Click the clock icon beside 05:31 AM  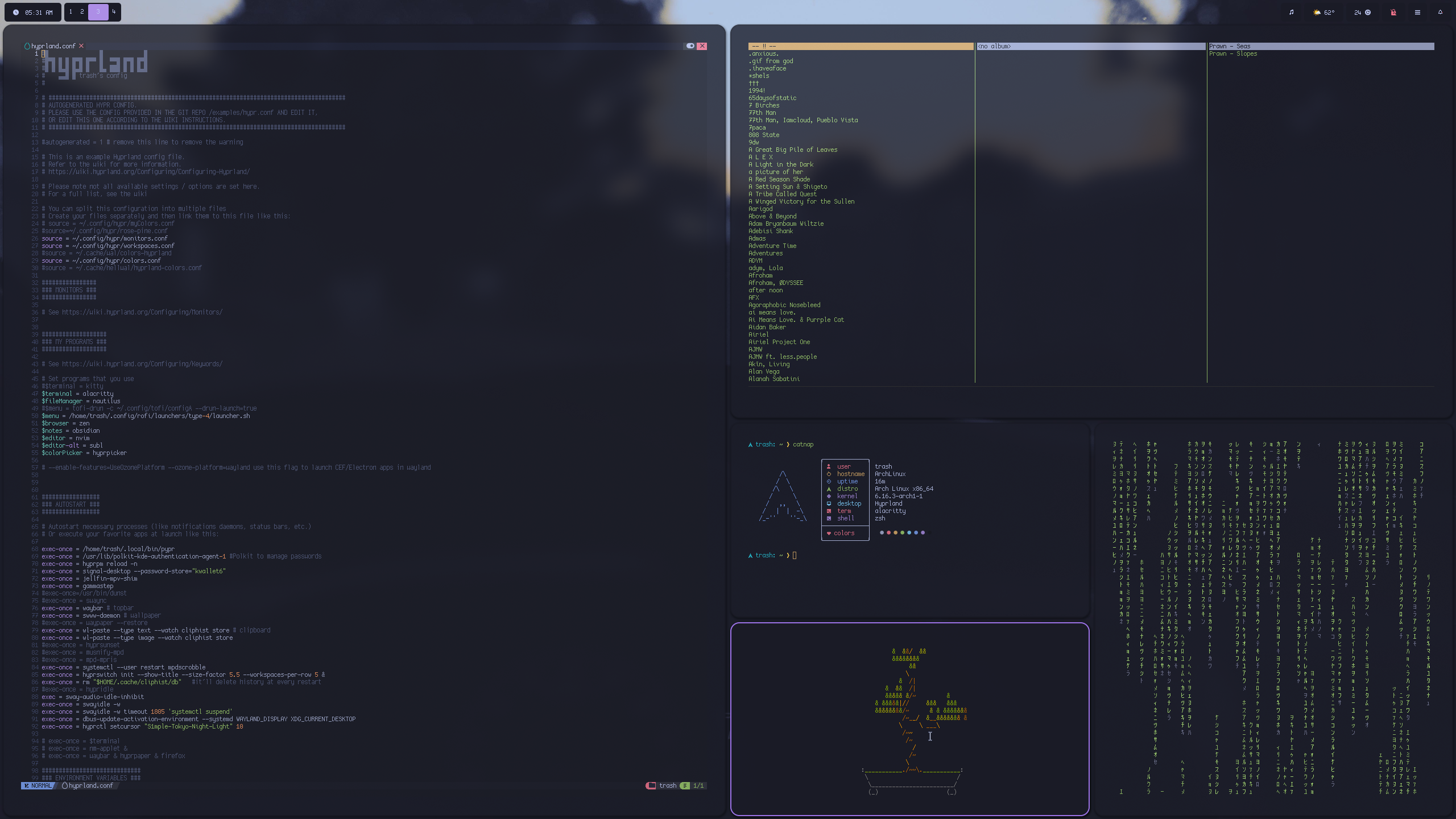click(16, 13)
